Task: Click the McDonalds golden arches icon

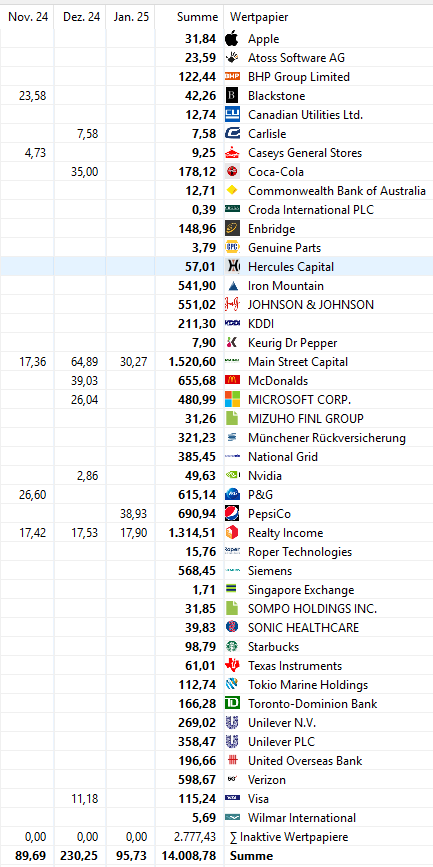Action: pyautogui.click(x=232, y=381)
